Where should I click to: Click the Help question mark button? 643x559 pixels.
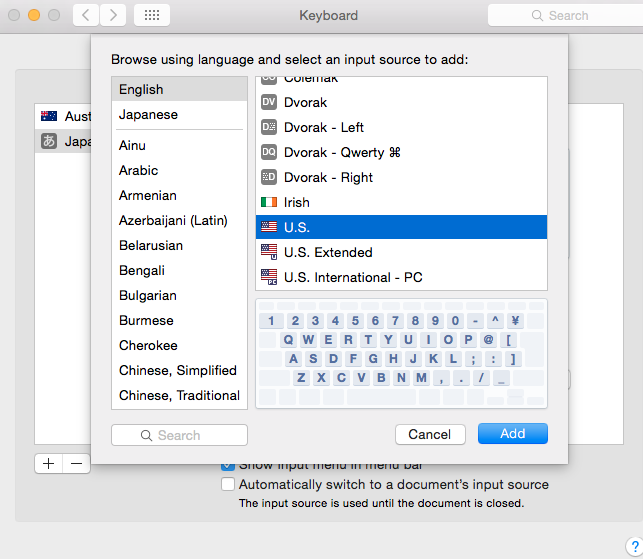click(635, 546)
